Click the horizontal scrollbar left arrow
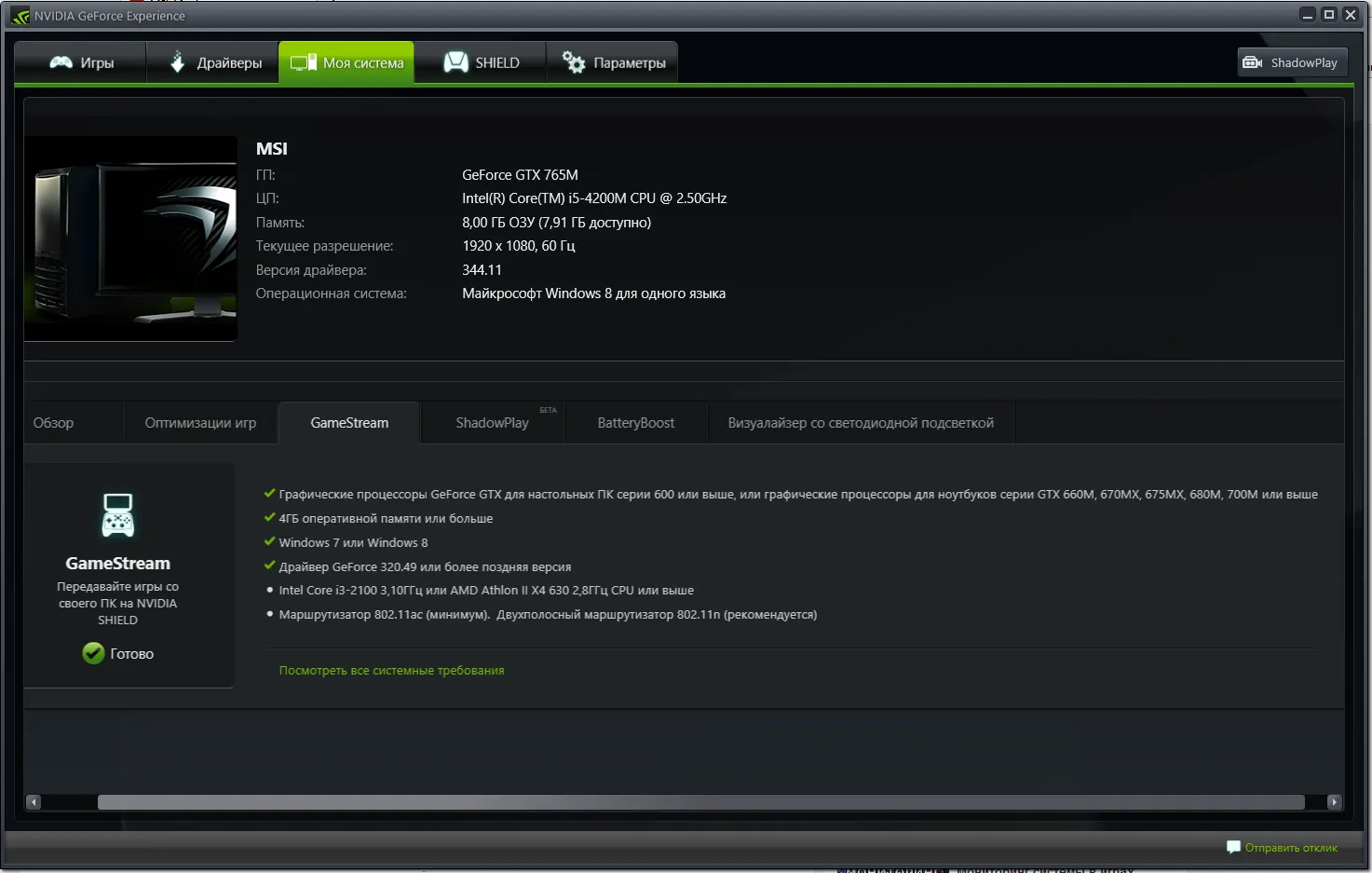 [x=34, y=802]
